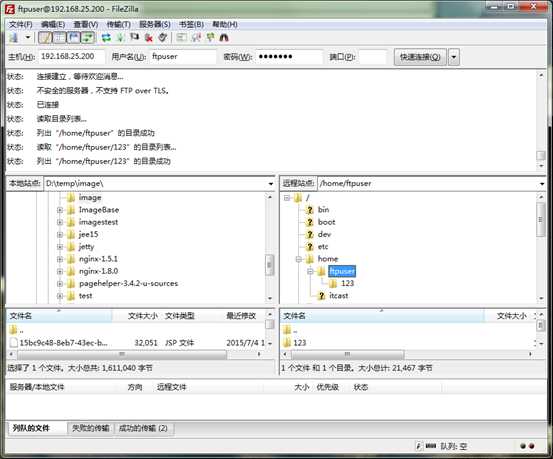
Task: Expand the imagestest local folder
Action: [60, 223]
